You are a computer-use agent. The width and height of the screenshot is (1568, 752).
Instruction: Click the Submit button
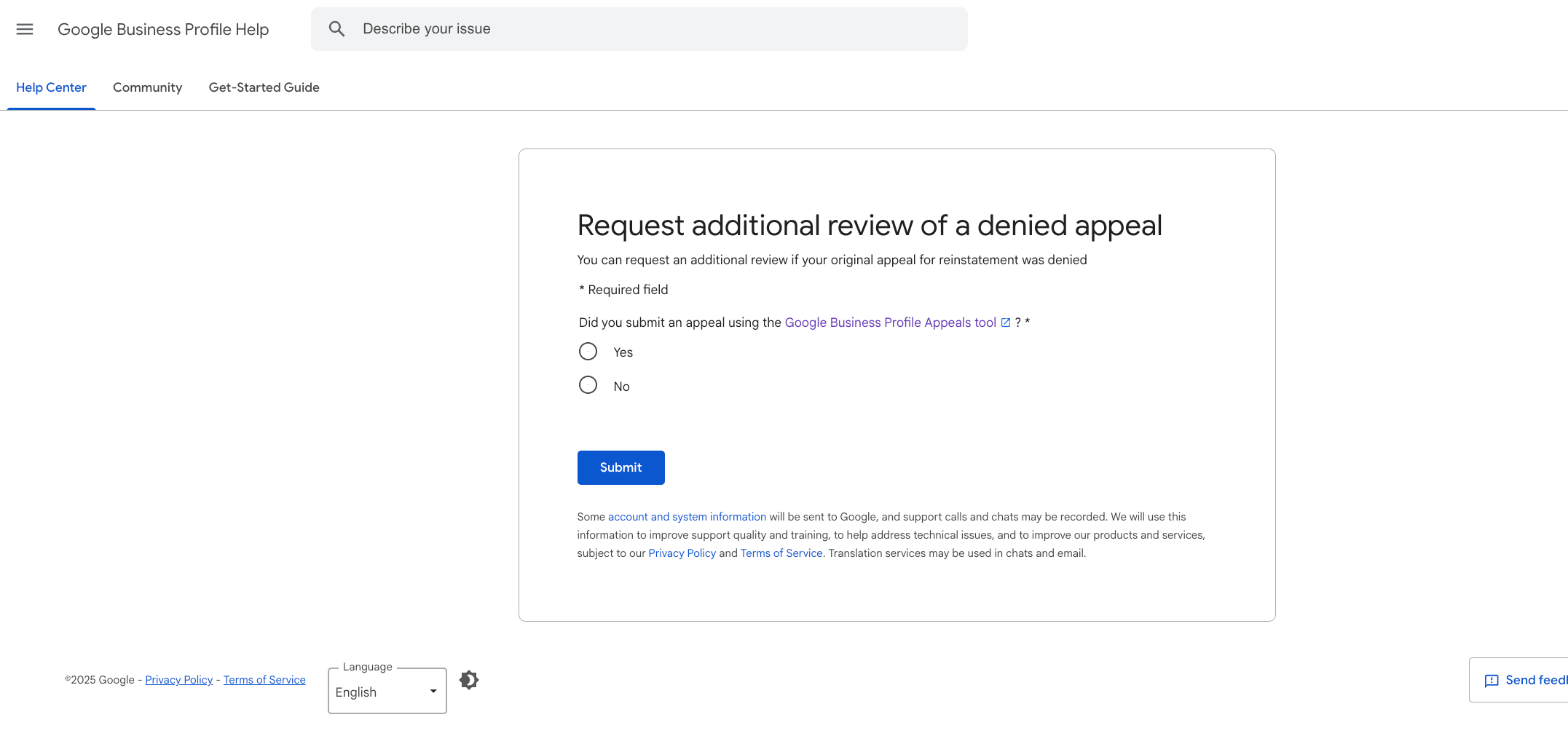(621, 467)
